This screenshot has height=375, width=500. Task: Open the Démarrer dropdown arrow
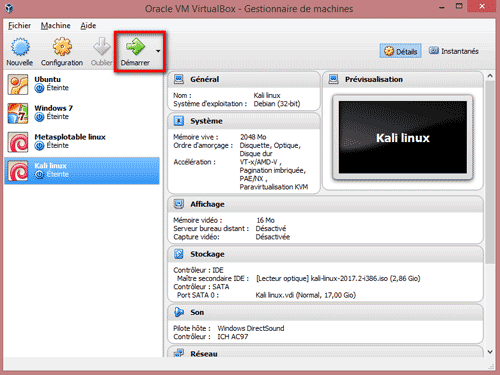[158, 51]
